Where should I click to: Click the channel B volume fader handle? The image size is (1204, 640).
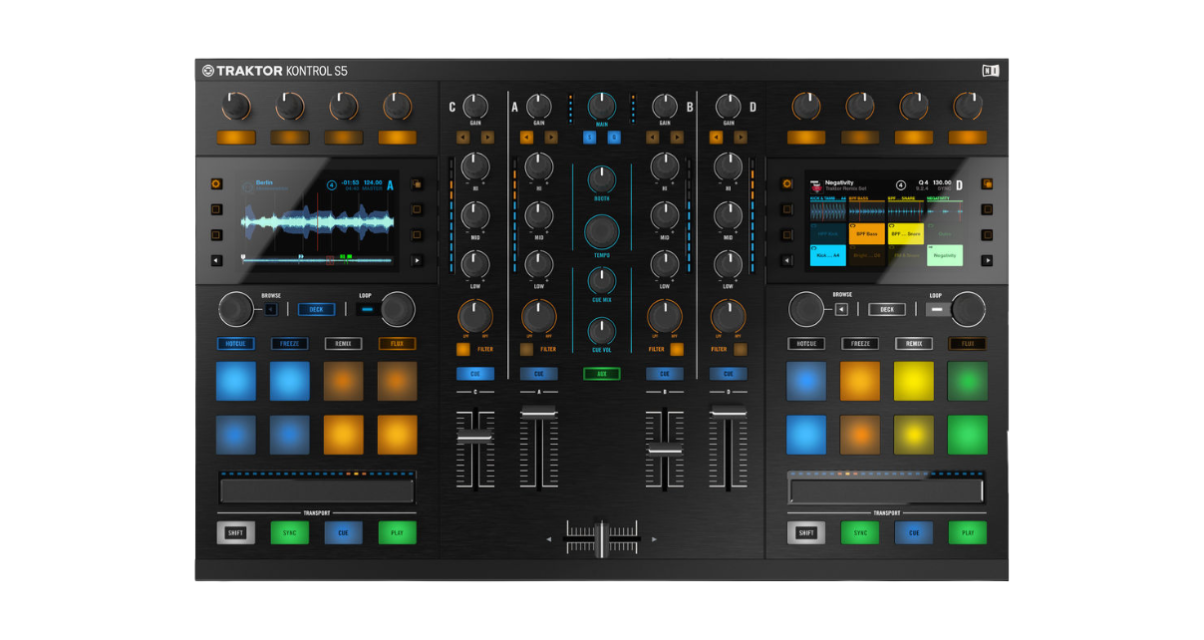664,450
